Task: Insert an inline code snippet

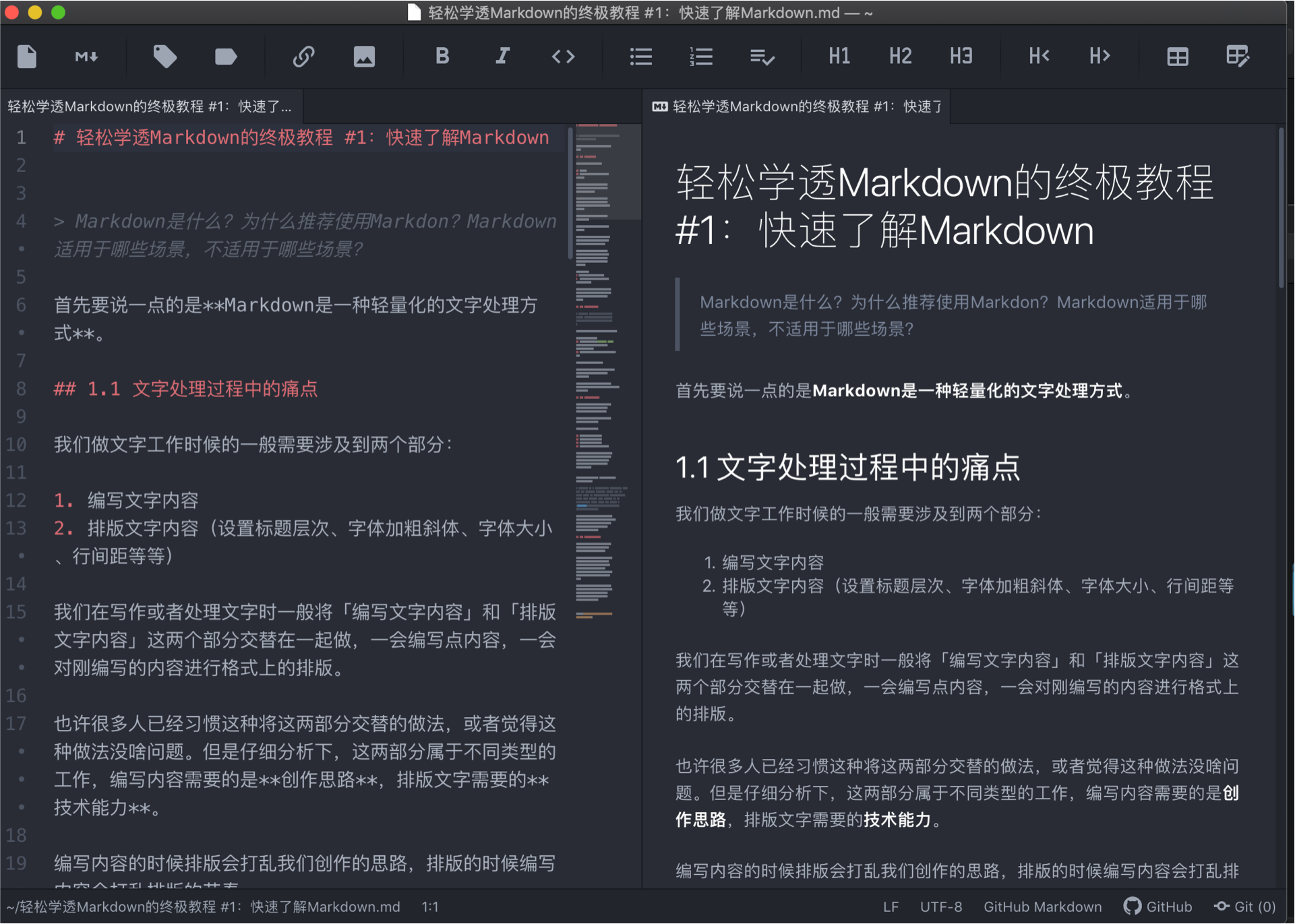Action: (564, 57)
